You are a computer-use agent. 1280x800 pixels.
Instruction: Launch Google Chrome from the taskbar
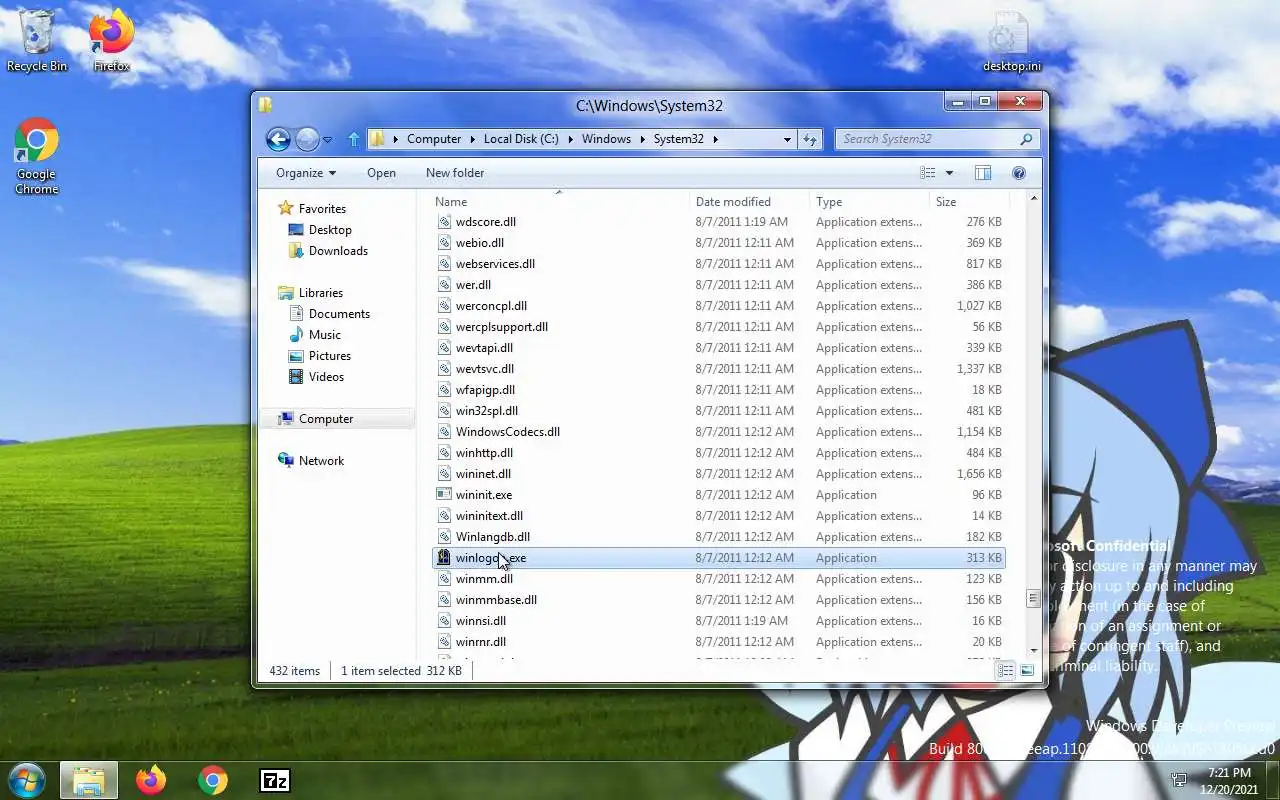coord(213,780)
